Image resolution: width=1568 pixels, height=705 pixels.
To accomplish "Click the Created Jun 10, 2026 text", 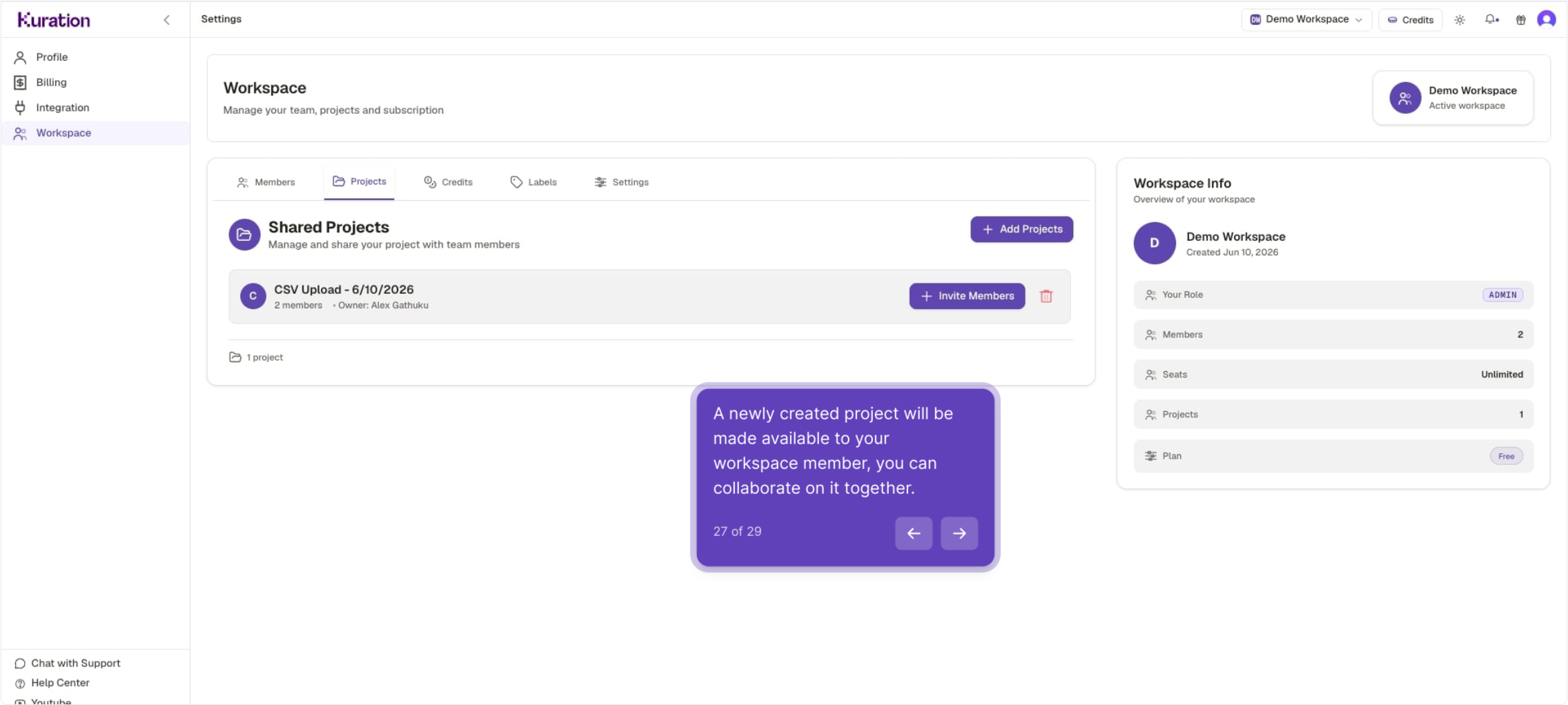I will point(1232,252).
